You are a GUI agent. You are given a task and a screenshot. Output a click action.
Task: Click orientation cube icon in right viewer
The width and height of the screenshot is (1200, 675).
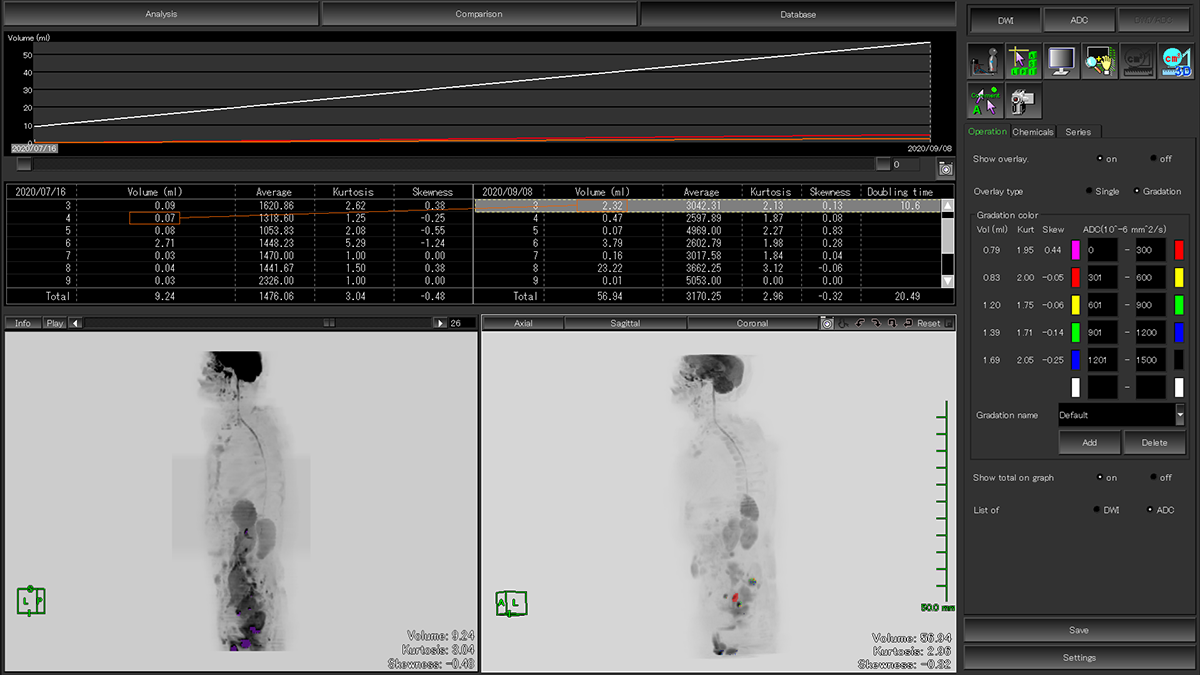coord(512,603)
